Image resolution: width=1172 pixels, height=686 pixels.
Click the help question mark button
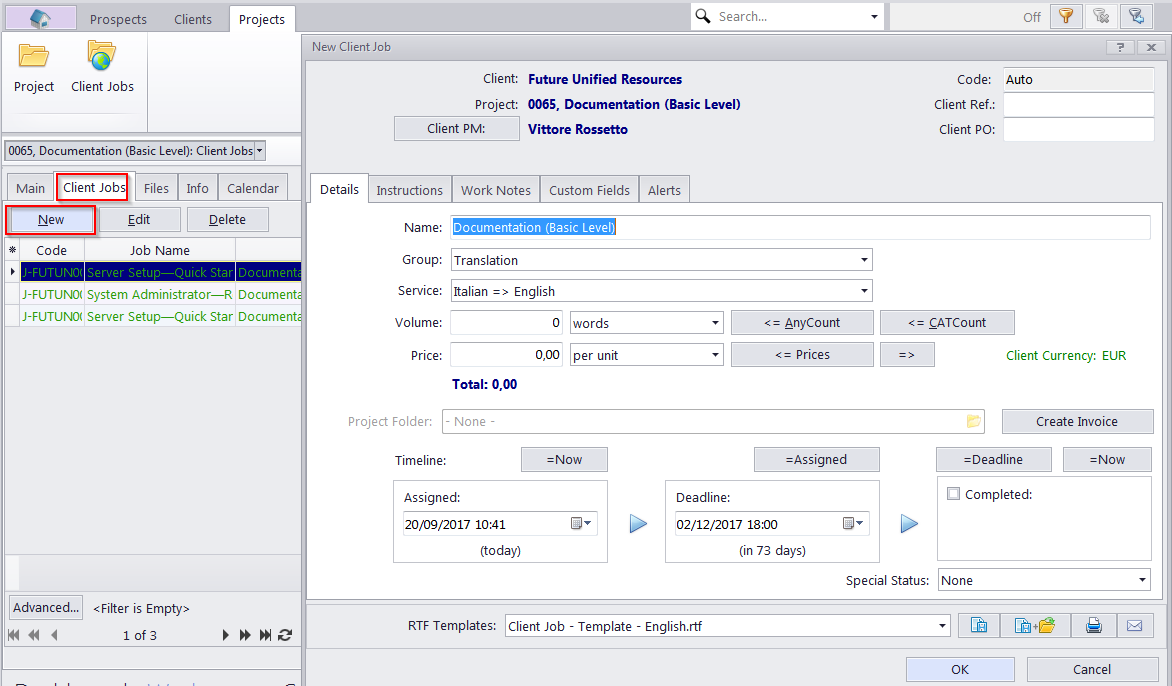point(1120,47)
